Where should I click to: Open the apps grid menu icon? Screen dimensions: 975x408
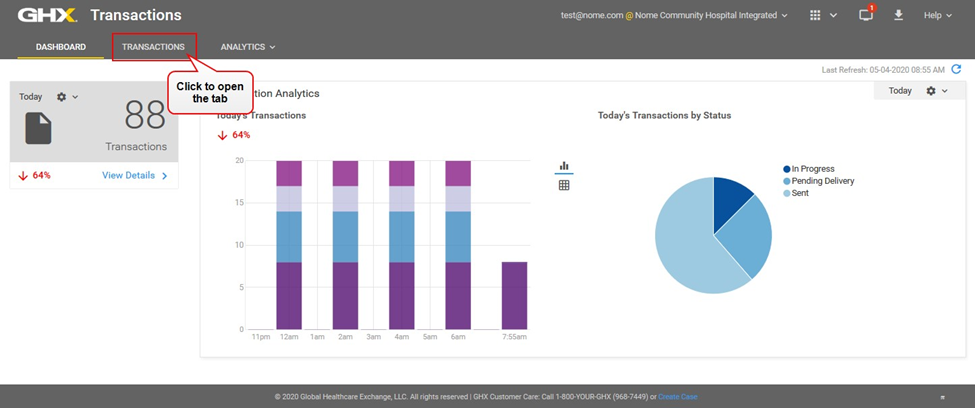coord(816,15)
